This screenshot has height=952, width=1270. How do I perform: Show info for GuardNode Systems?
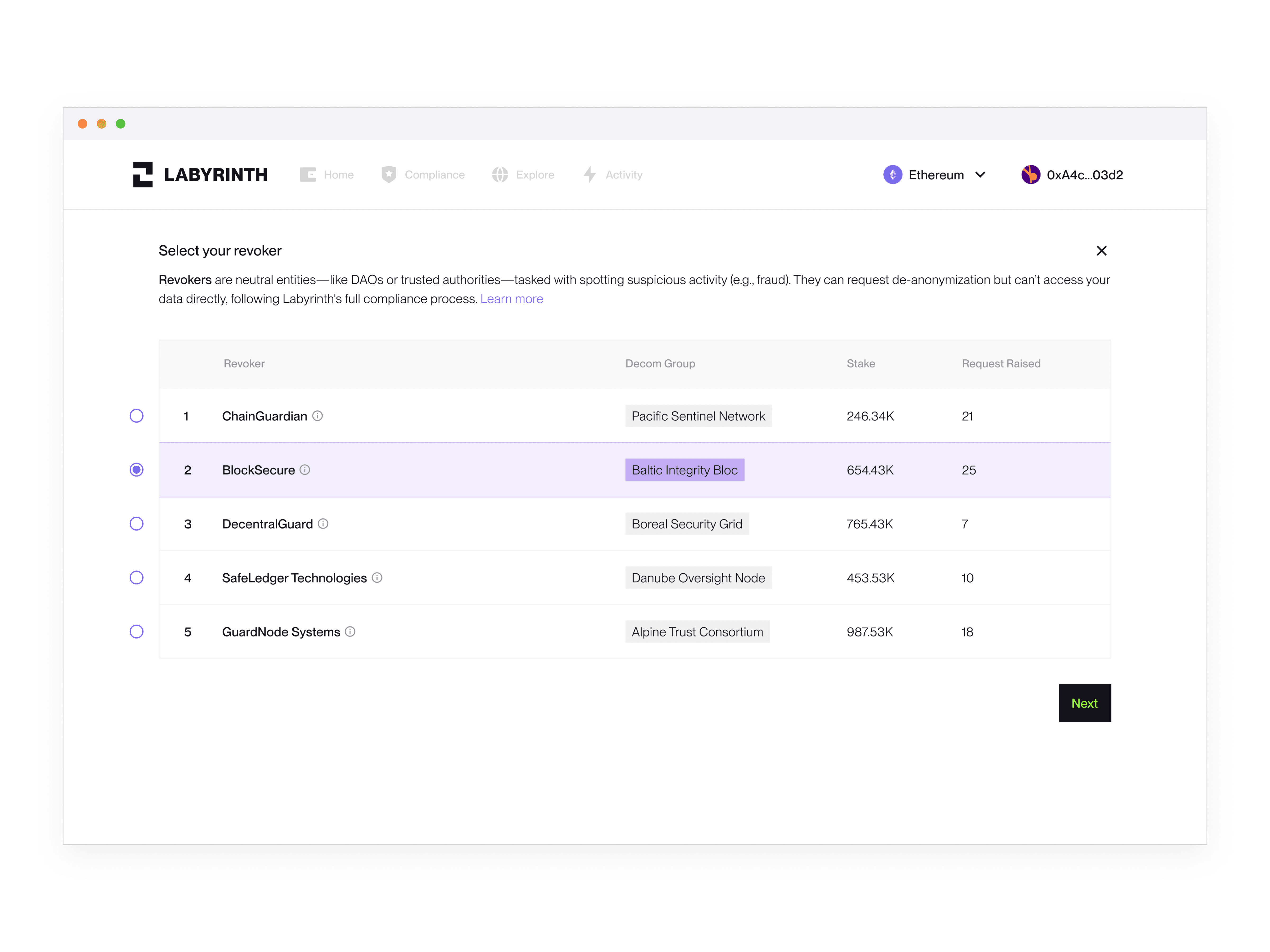(x=350, y=631)
